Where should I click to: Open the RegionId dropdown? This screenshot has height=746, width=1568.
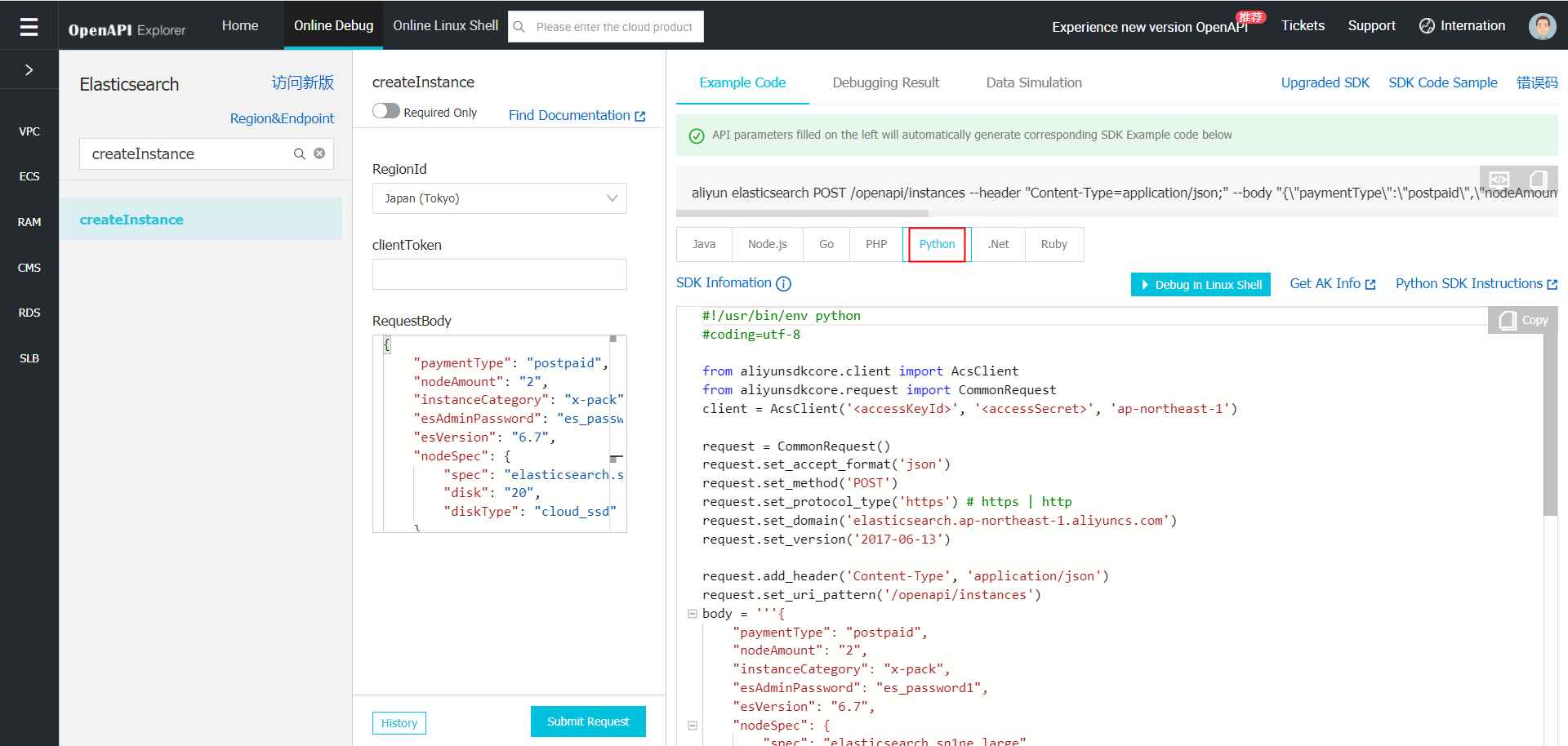500,198
